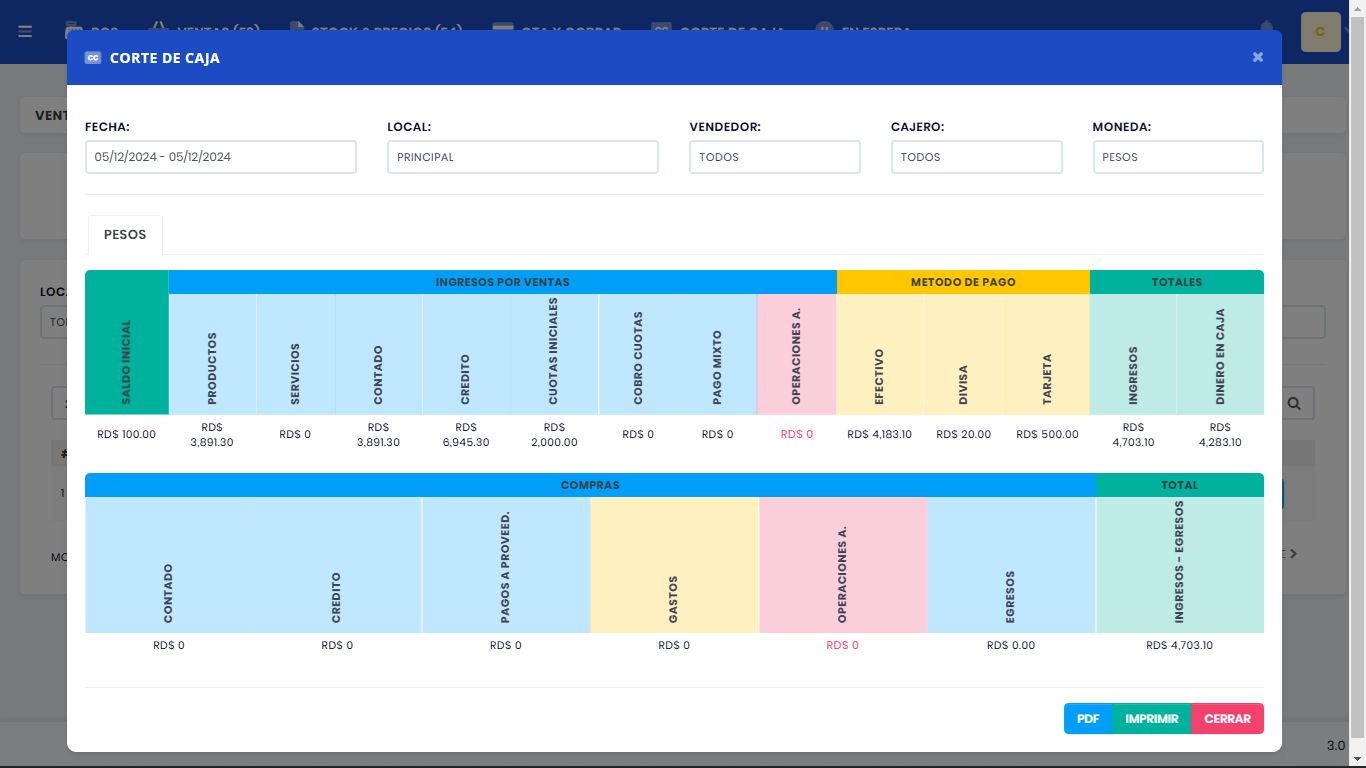Click the search magnifier icon behind dialog
Screen dimensions: 1366x768
[x=1294, y=403]
